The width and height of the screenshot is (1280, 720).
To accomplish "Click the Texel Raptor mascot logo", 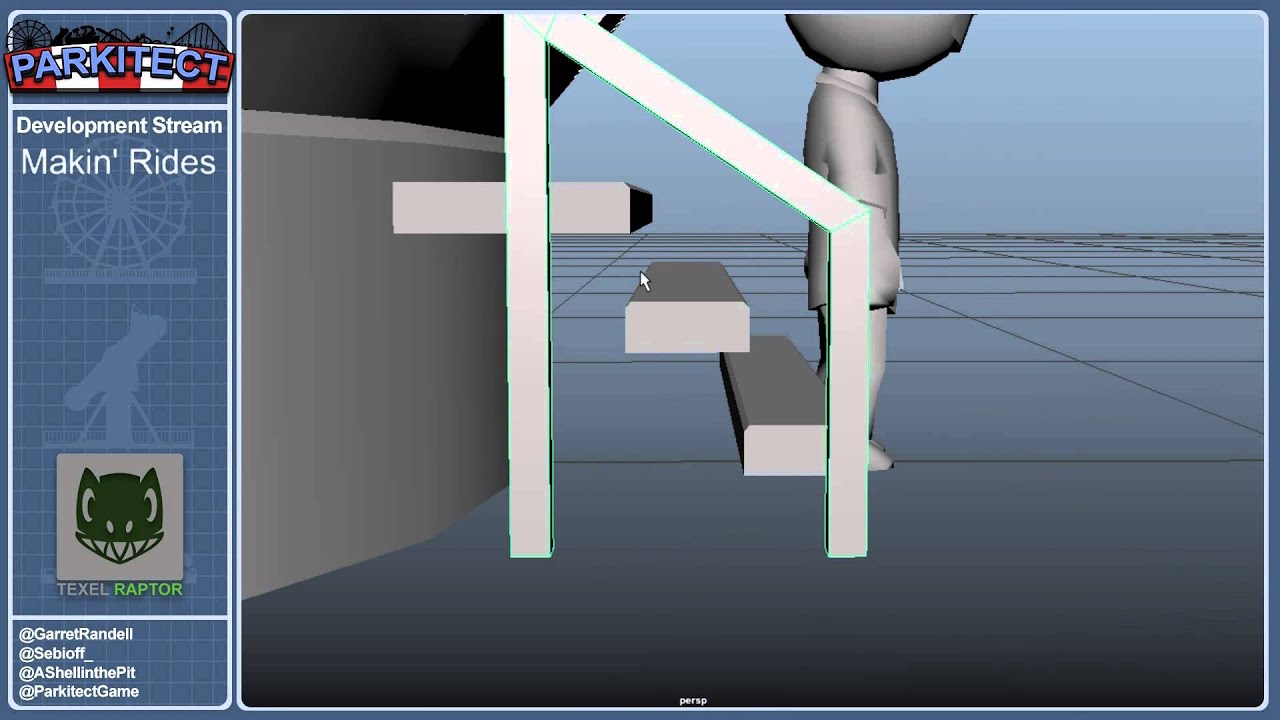I will click(x=120, y=517).
